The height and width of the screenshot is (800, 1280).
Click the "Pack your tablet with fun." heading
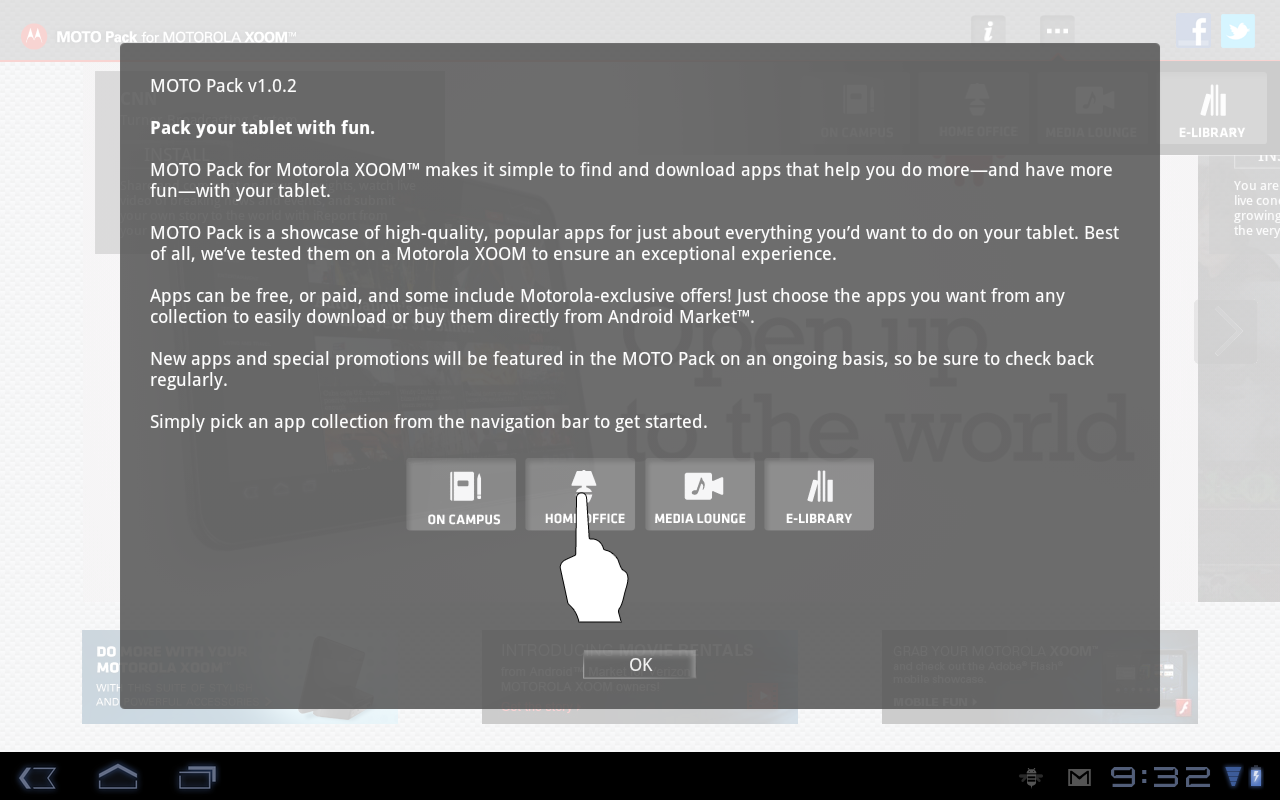click(x=262, y=128)
